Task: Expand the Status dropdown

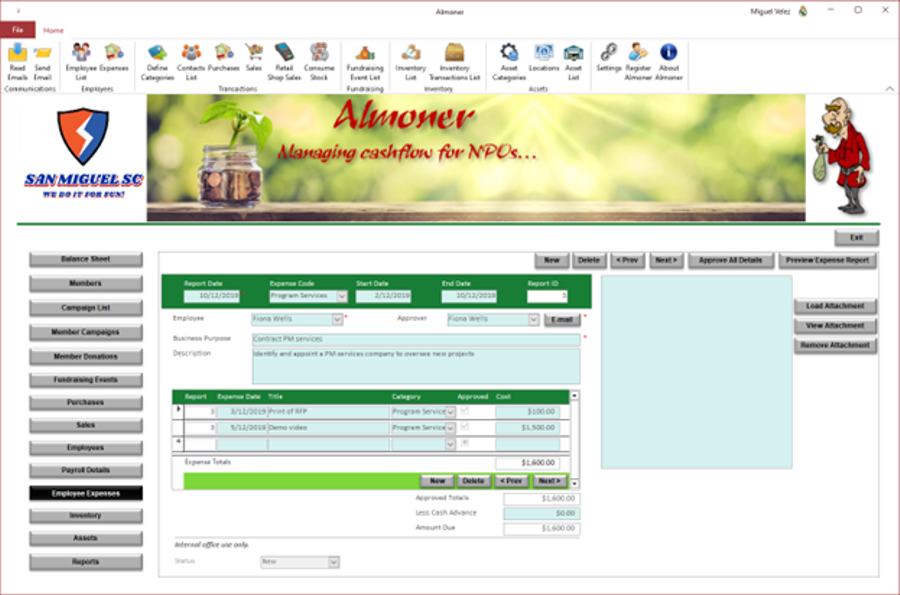Action: (333, 562)
